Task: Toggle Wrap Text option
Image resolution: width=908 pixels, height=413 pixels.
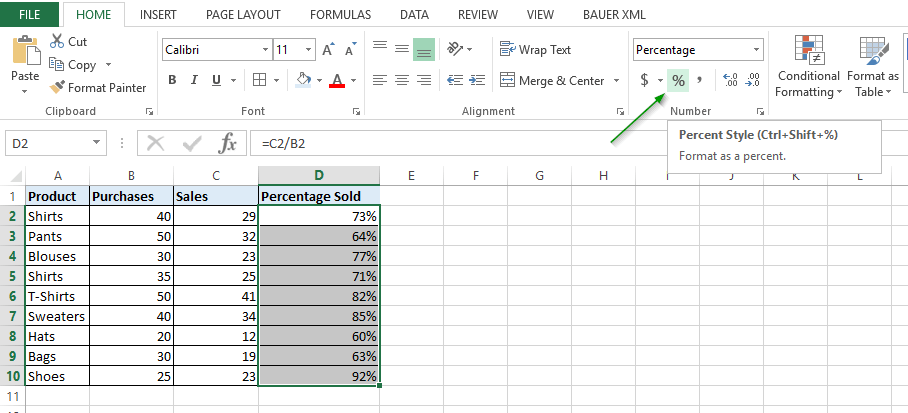Action: coord(535,50)
